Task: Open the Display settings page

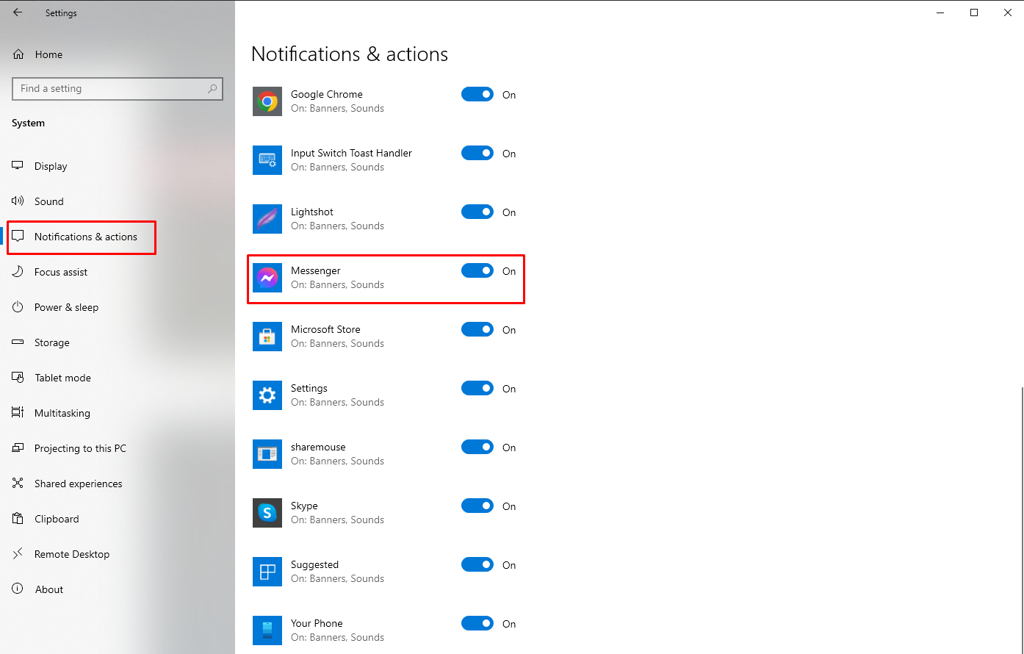Action: [118, 166]
